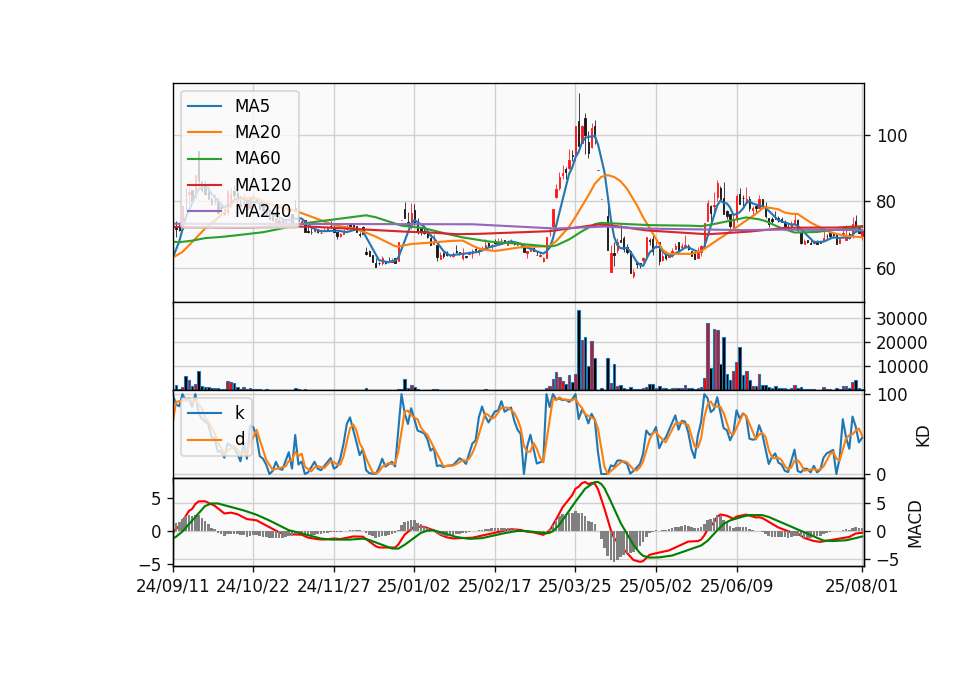Viewport: 960px width, 690px height.
Task: Click the volume axis value 10000
Action: click(902, 367)
